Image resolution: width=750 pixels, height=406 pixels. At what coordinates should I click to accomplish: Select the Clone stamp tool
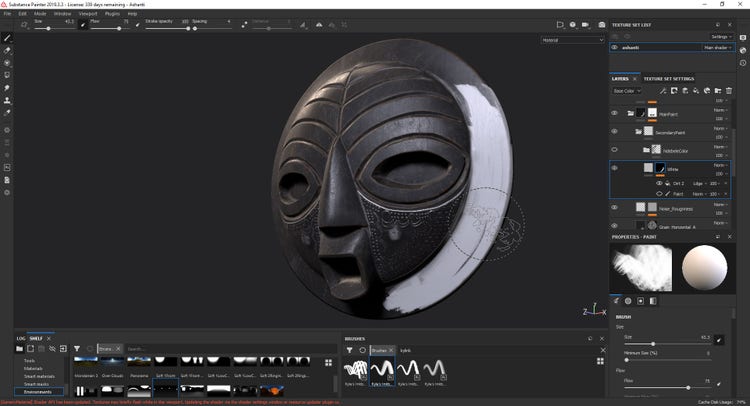(x=8, y=100)
